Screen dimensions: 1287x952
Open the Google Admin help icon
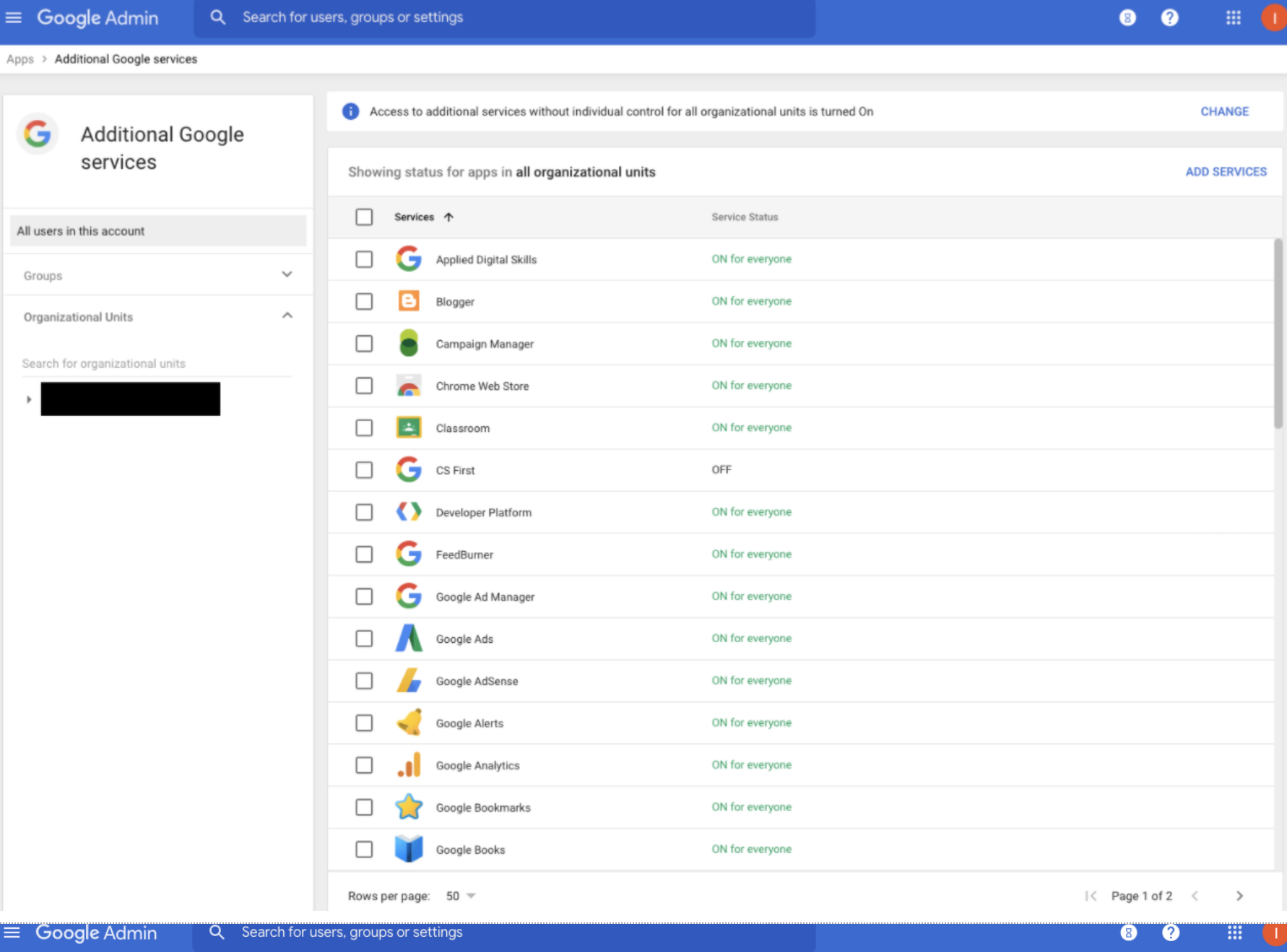click(1169, 17)
